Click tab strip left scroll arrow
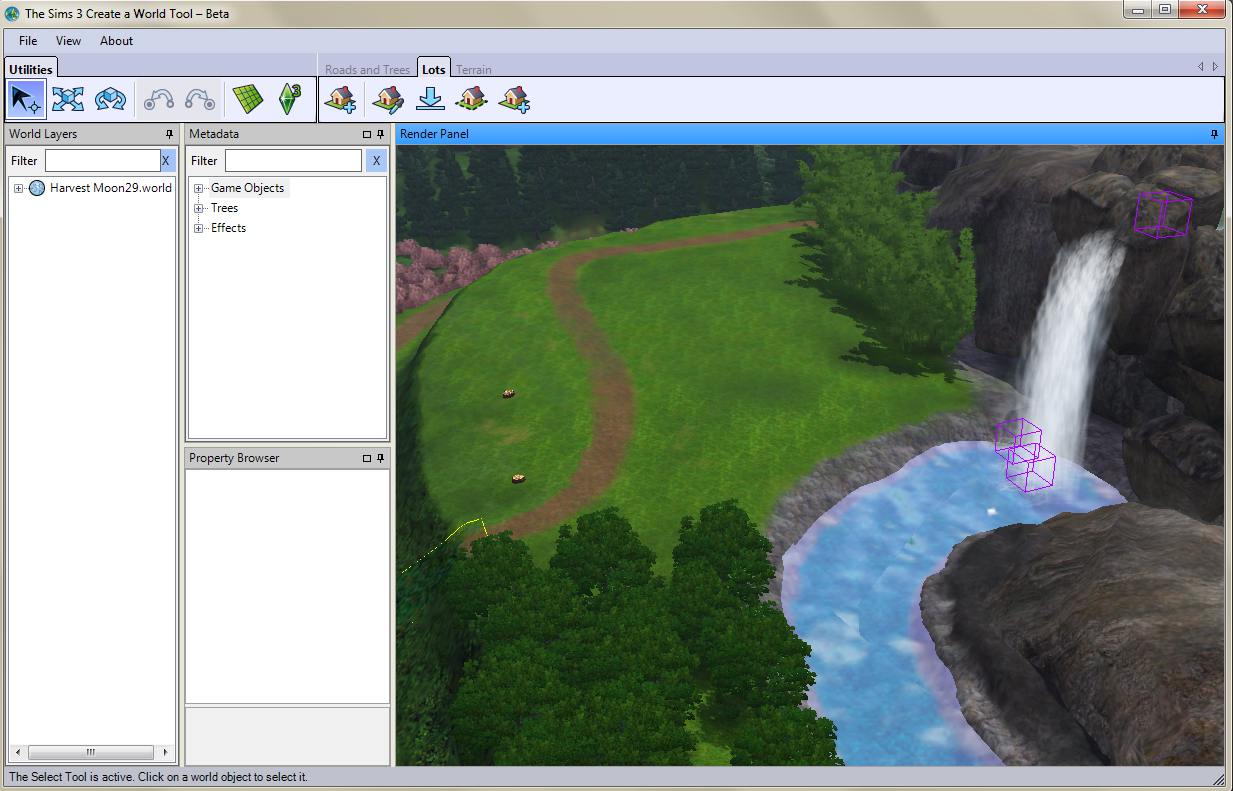This screenshot has height=791, width=1233. tap(1201, 67)
